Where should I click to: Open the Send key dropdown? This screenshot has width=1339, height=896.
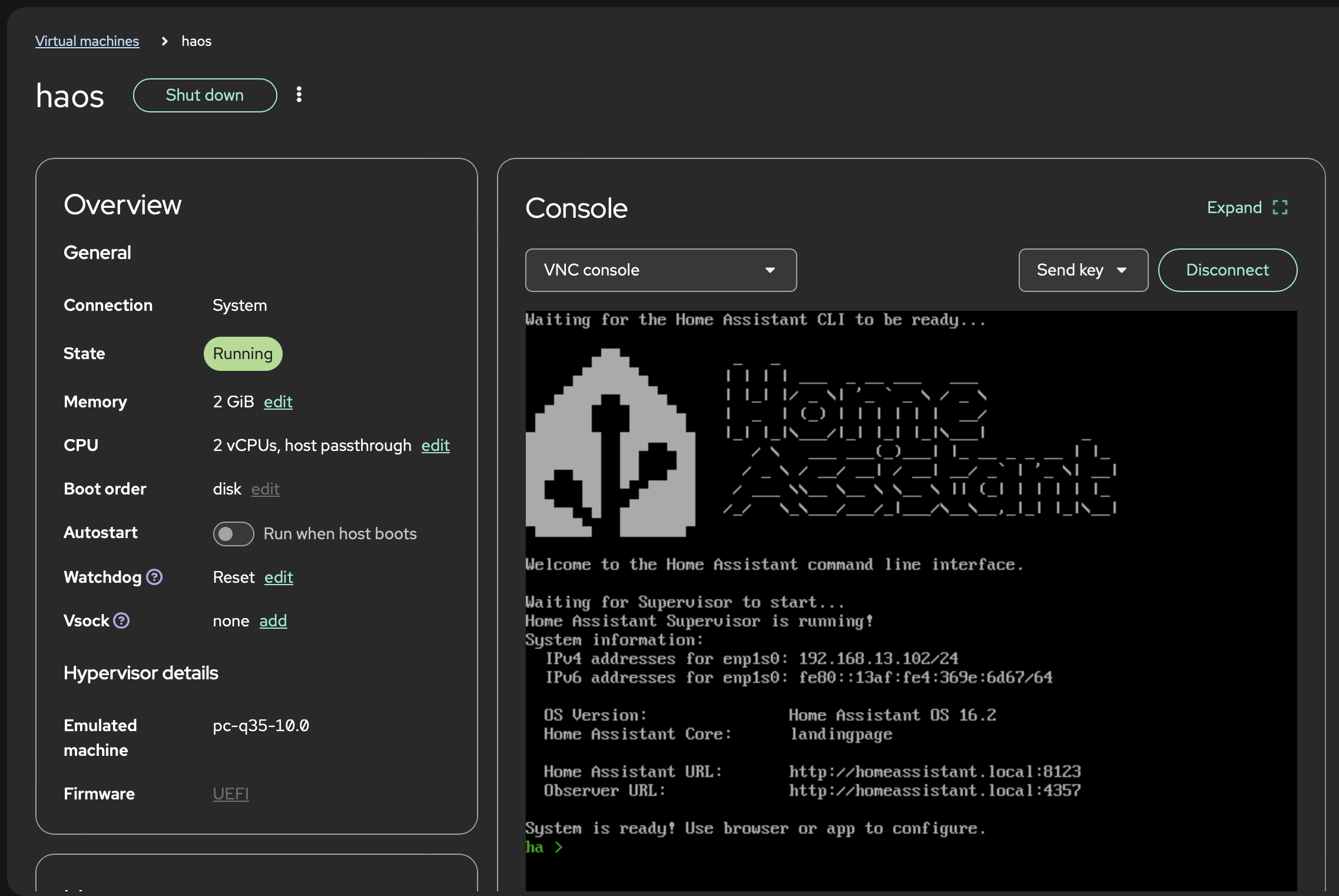click(x=1083, y=270)
